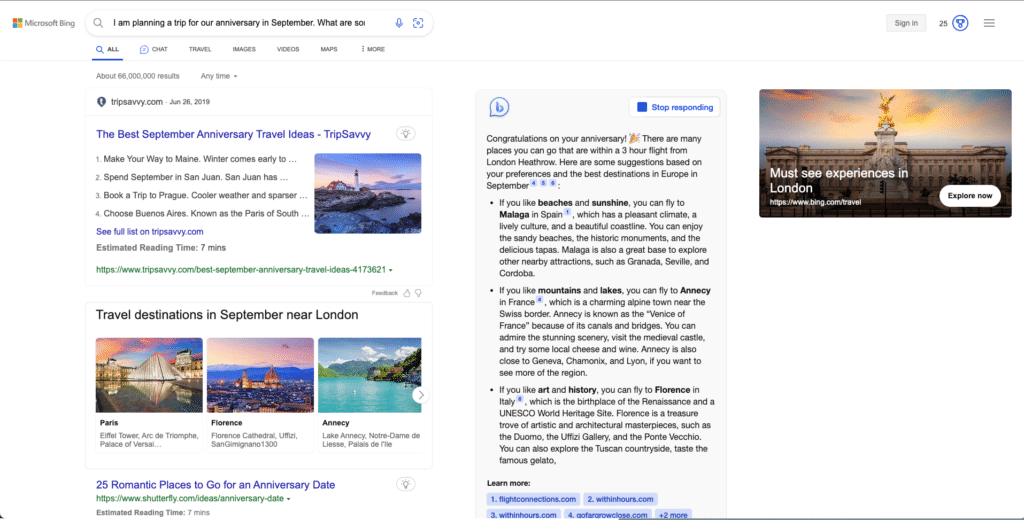
Task: Click Feedback text under TripSavvy result
Action: tap(385, 293)
